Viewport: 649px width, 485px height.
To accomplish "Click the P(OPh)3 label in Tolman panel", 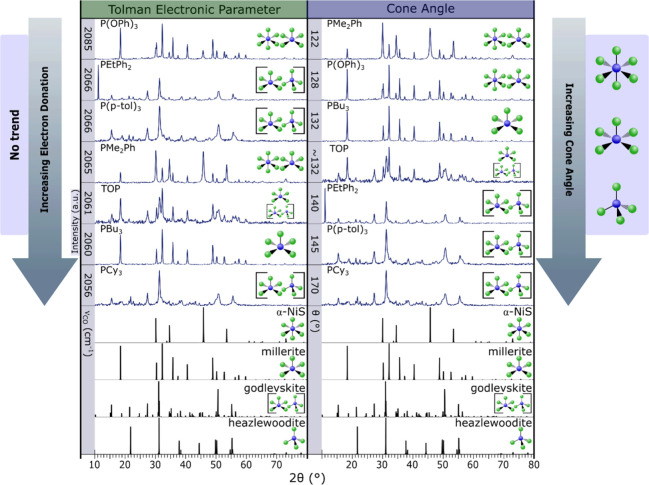I will [119, 24].
